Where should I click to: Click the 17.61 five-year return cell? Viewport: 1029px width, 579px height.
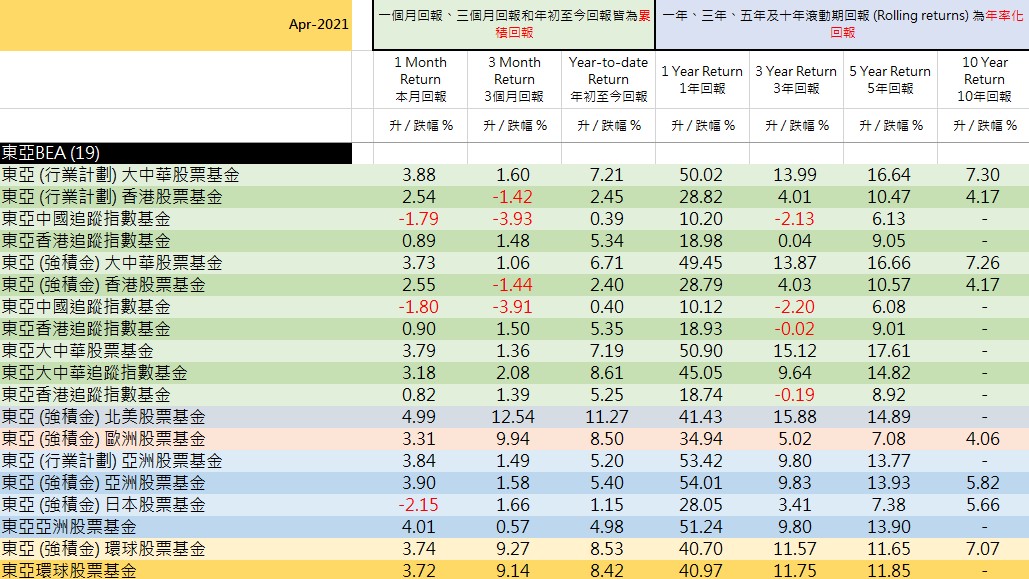tap(889, 351)
